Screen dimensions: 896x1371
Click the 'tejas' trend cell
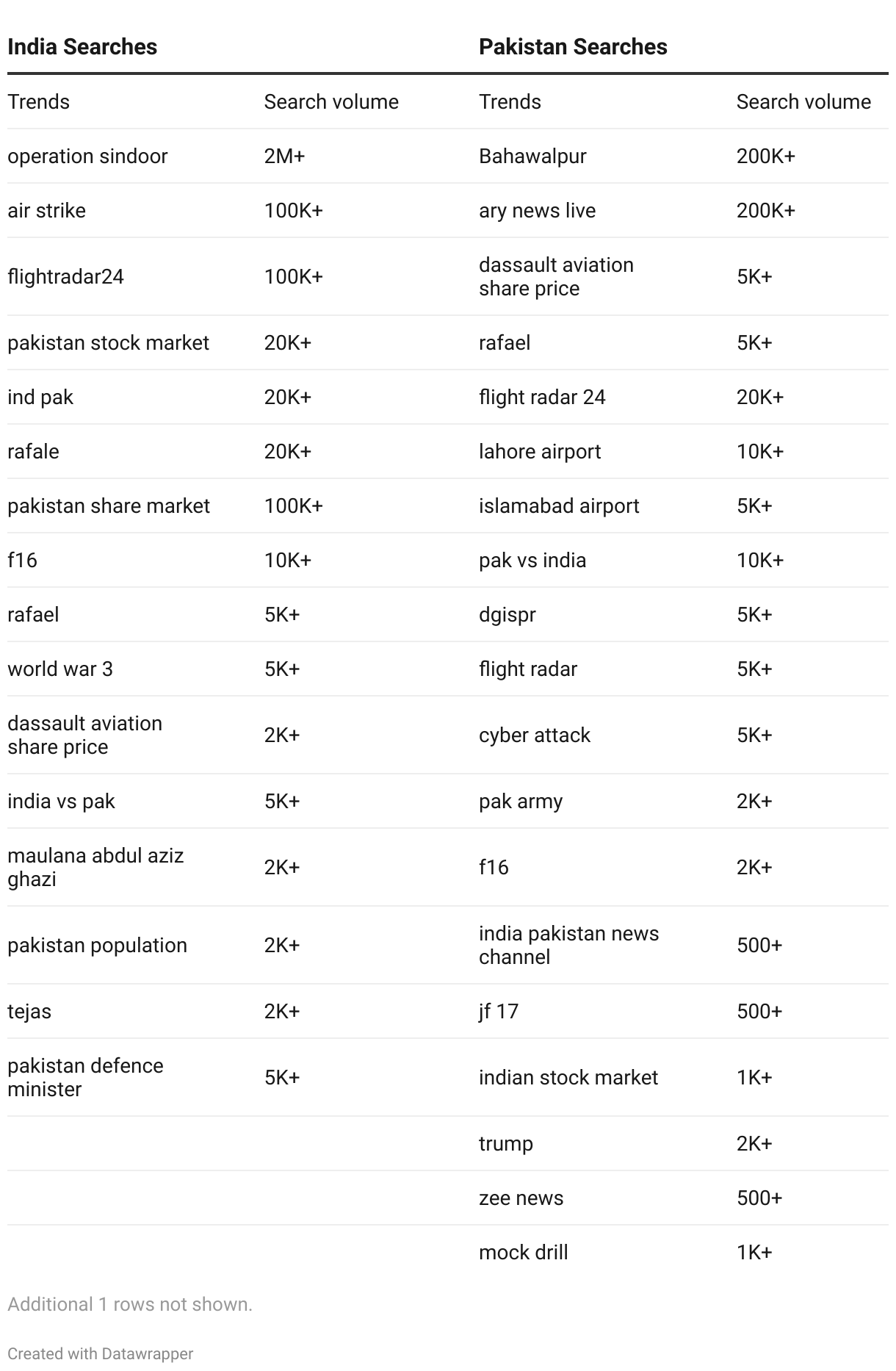pos(29,1012)
